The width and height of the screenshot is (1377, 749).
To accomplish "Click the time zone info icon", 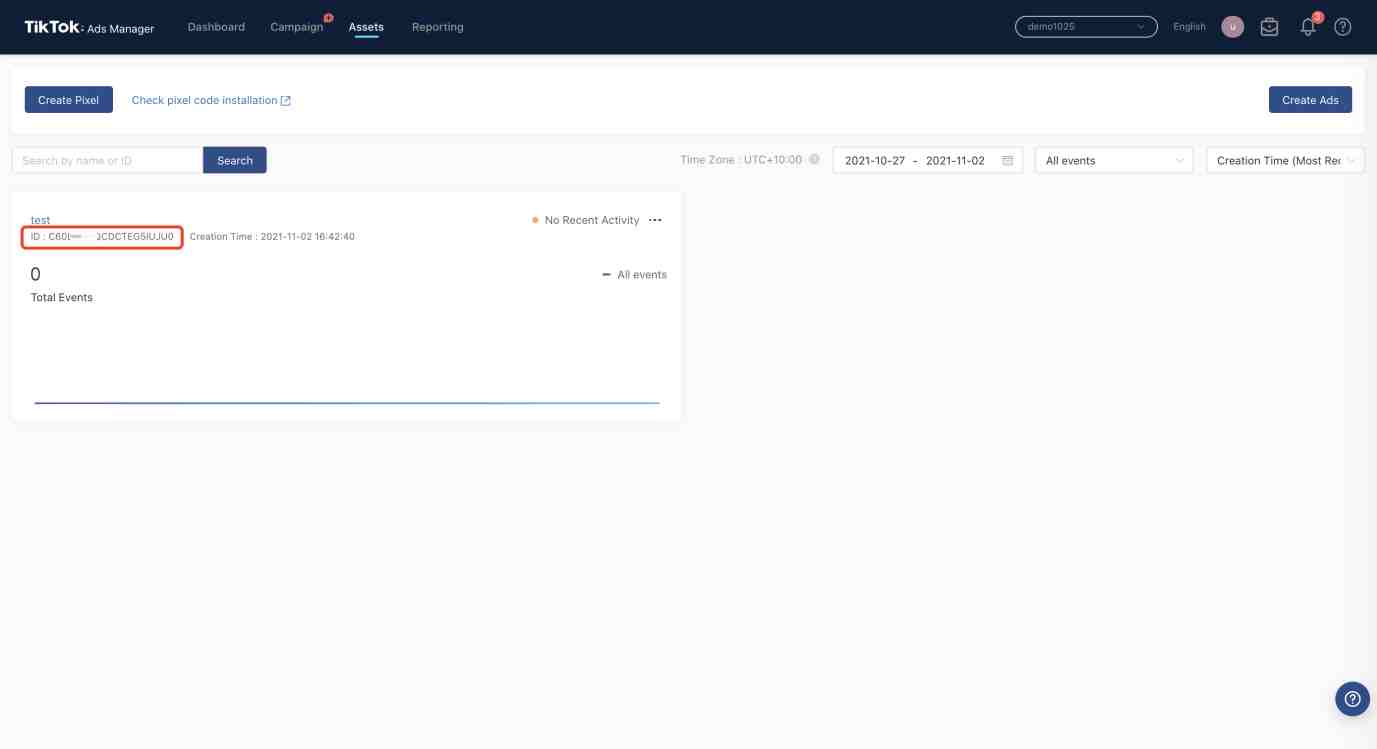I will (814, 160).
